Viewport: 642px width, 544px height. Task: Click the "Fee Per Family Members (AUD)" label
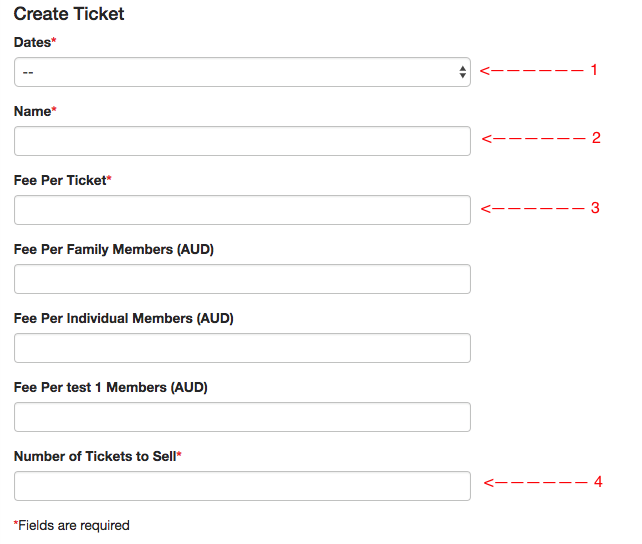pyautogui.click(x=114, y=249)
